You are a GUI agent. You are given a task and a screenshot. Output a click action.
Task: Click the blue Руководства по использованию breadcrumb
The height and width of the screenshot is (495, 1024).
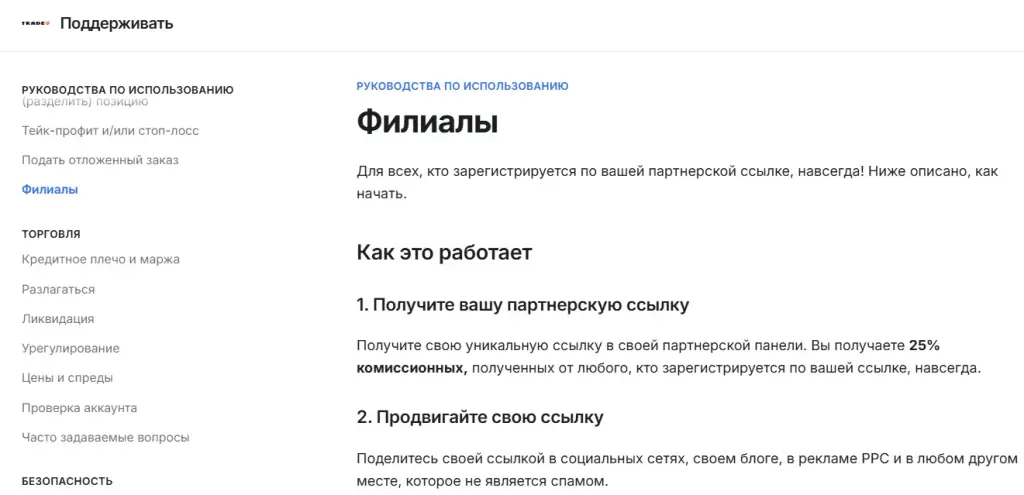pyautogui.click(x=462, y=86)
